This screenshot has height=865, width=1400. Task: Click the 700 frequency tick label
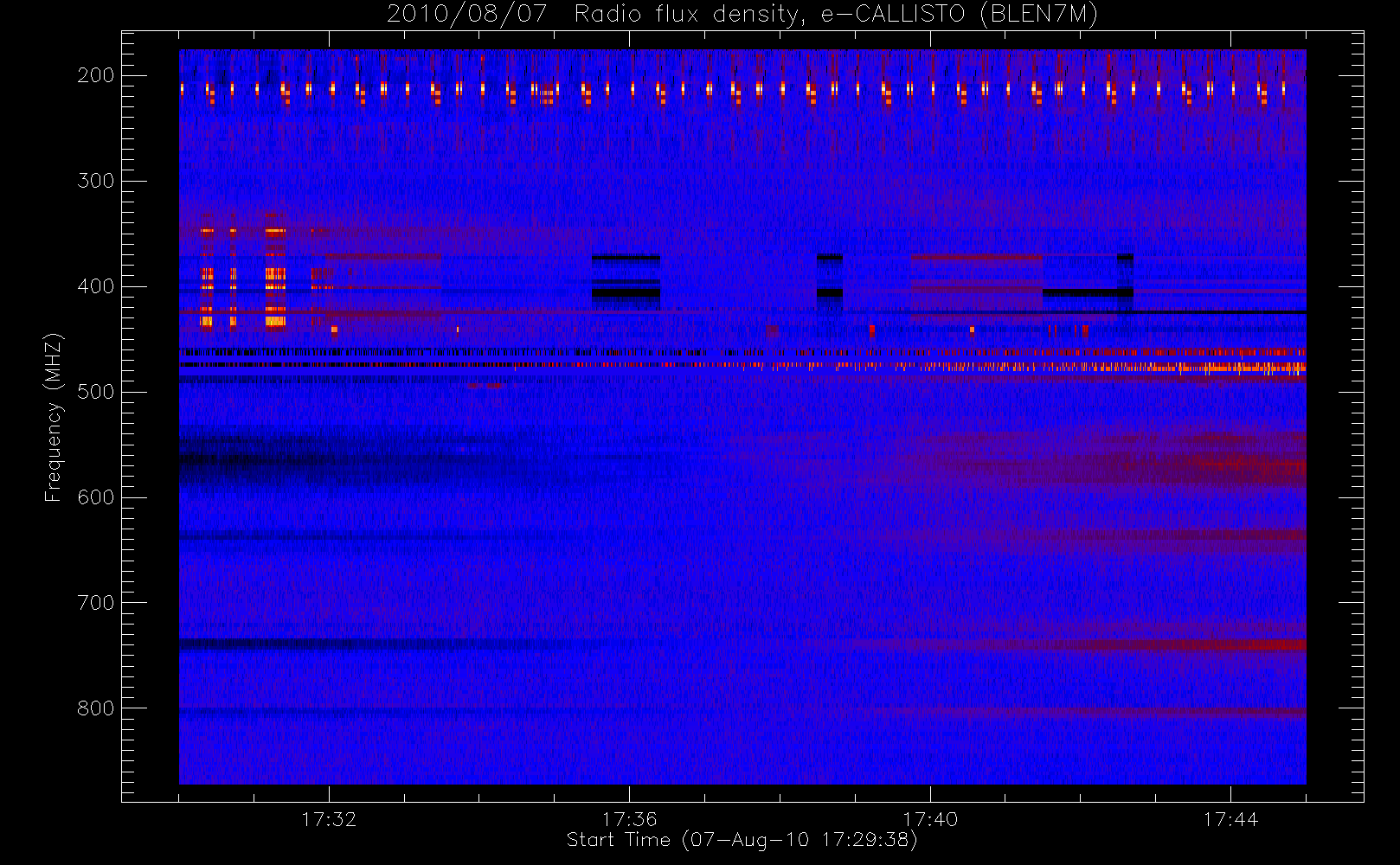click(95, 603)
